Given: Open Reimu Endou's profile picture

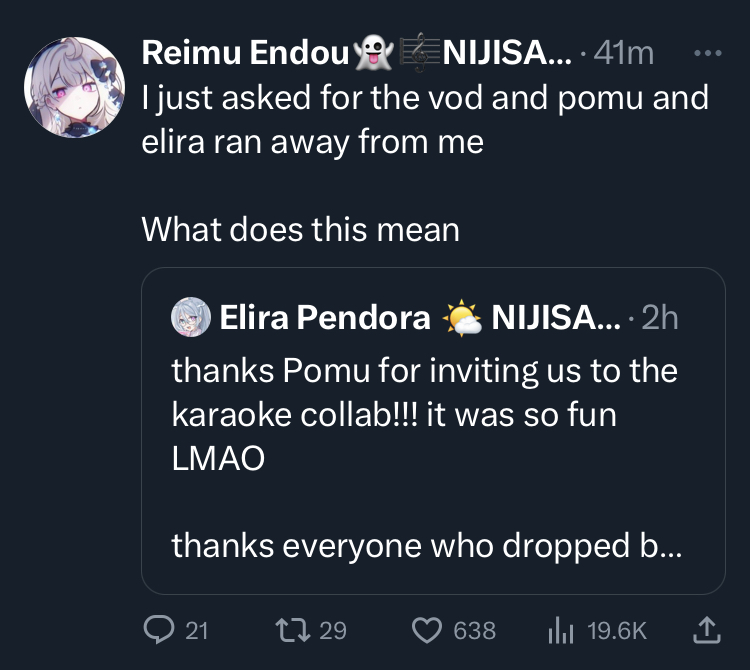Looking at the screenshot, I should click(72, 87).
